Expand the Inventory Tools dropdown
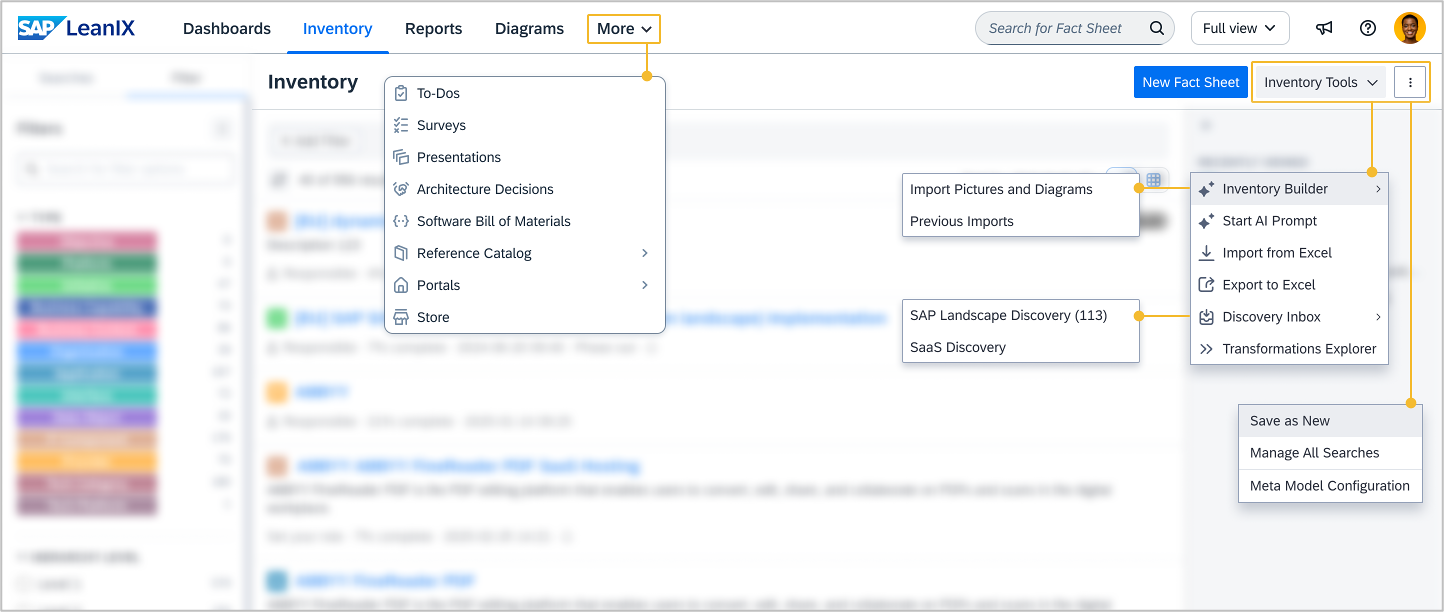Image resolution: width=1444 pixels, height=612 pixels. [x=1321, y=82]
